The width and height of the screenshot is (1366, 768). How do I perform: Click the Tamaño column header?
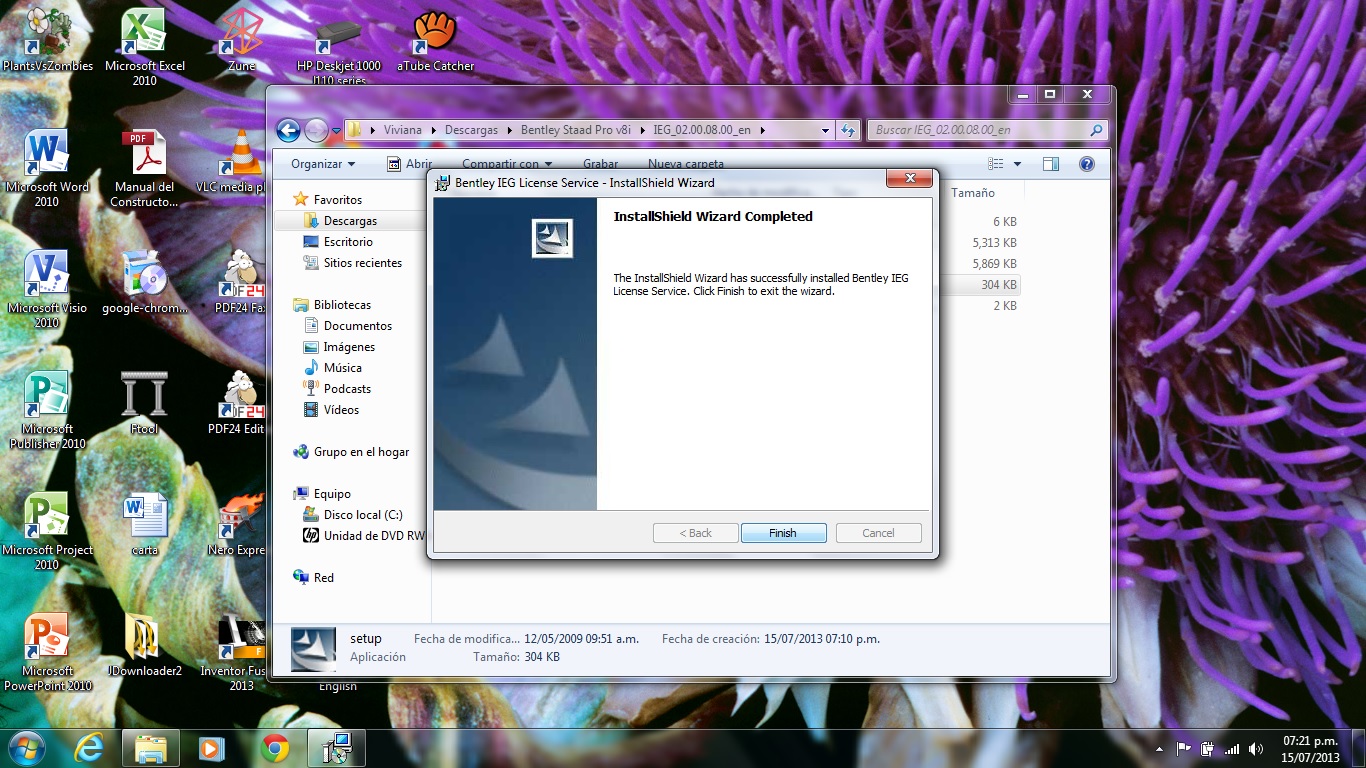click(973, 193)
